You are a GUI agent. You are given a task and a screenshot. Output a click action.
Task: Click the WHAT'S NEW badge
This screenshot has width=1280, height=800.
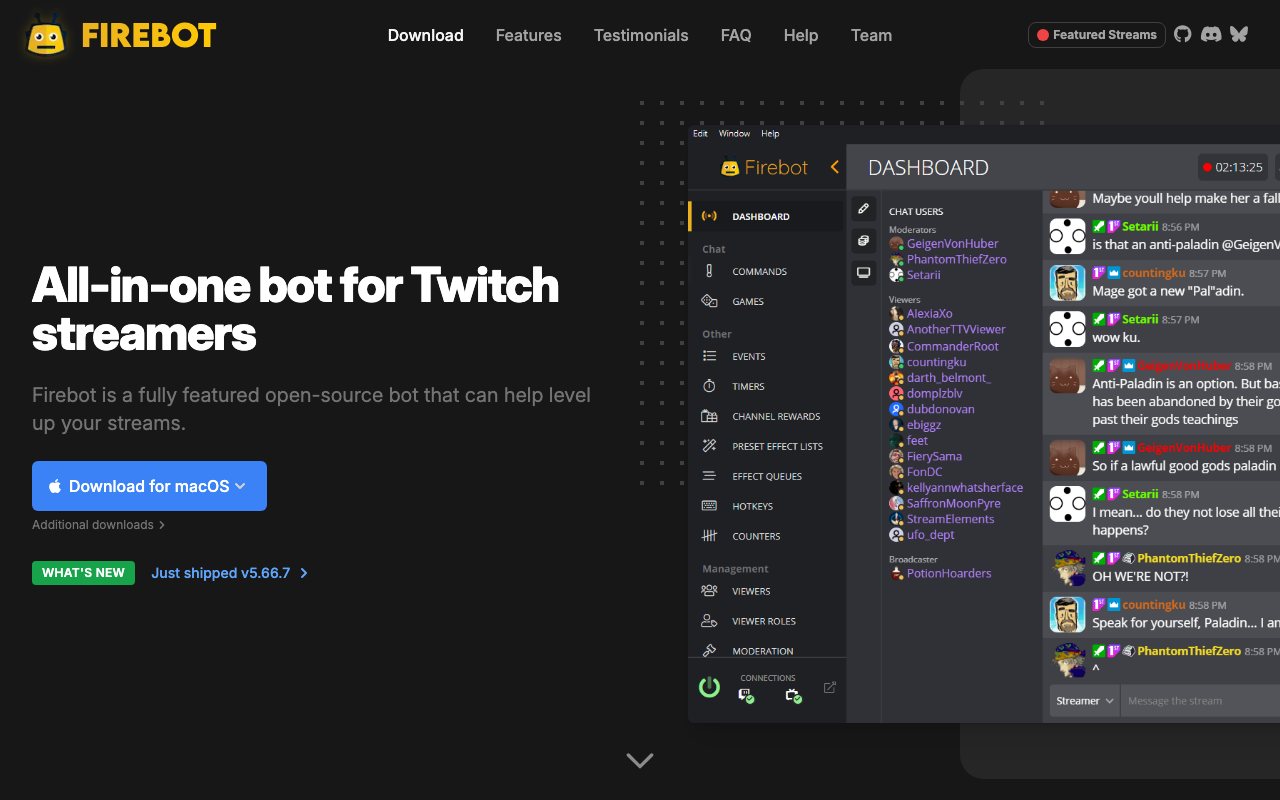[83, 573]
